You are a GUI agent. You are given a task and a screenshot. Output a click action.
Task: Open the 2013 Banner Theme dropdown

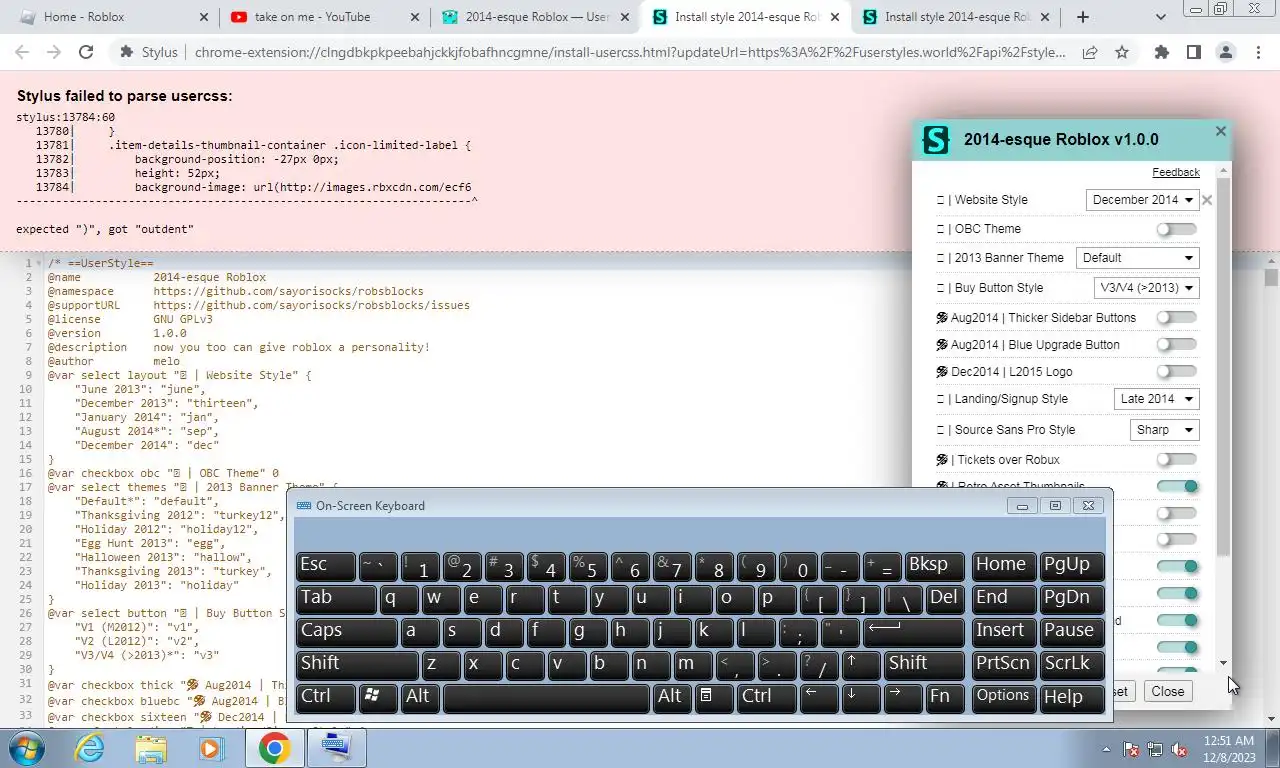click(x=1137, y=258)
